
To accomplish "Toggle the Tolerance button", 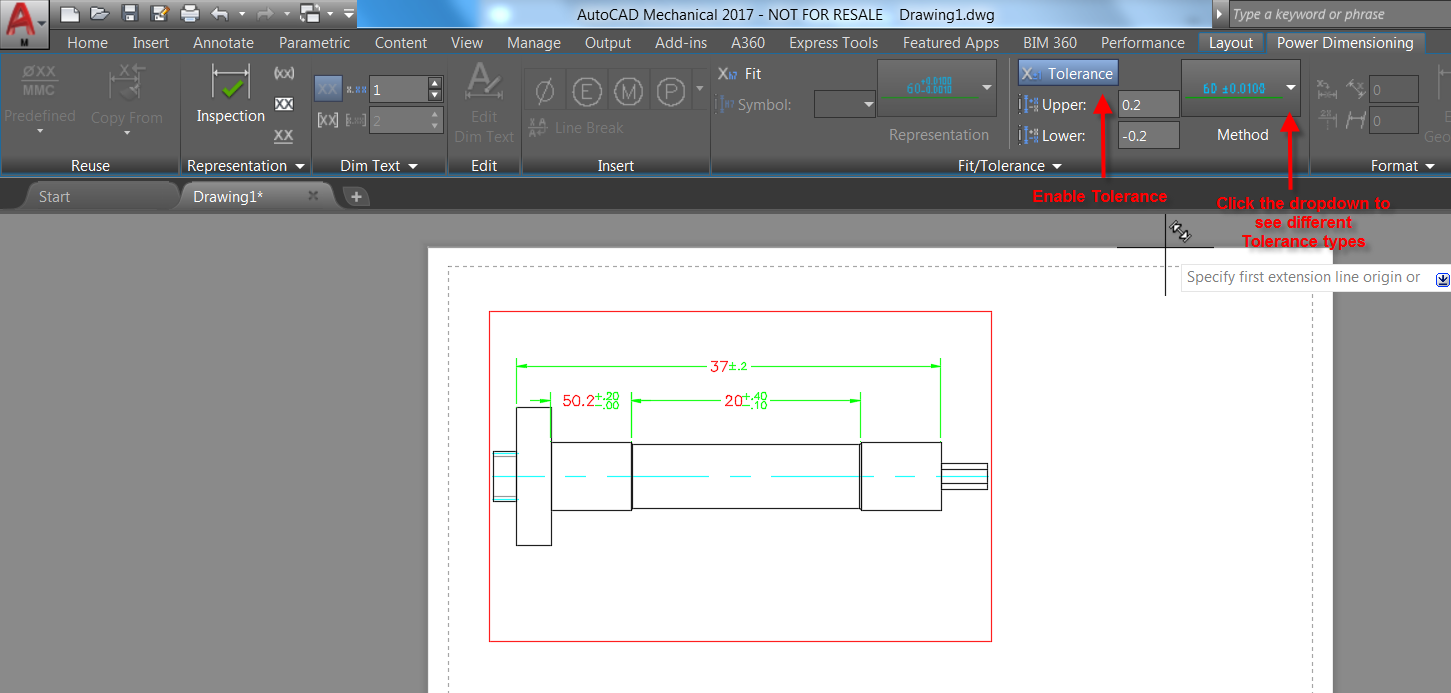I will tap(1068, 73).
